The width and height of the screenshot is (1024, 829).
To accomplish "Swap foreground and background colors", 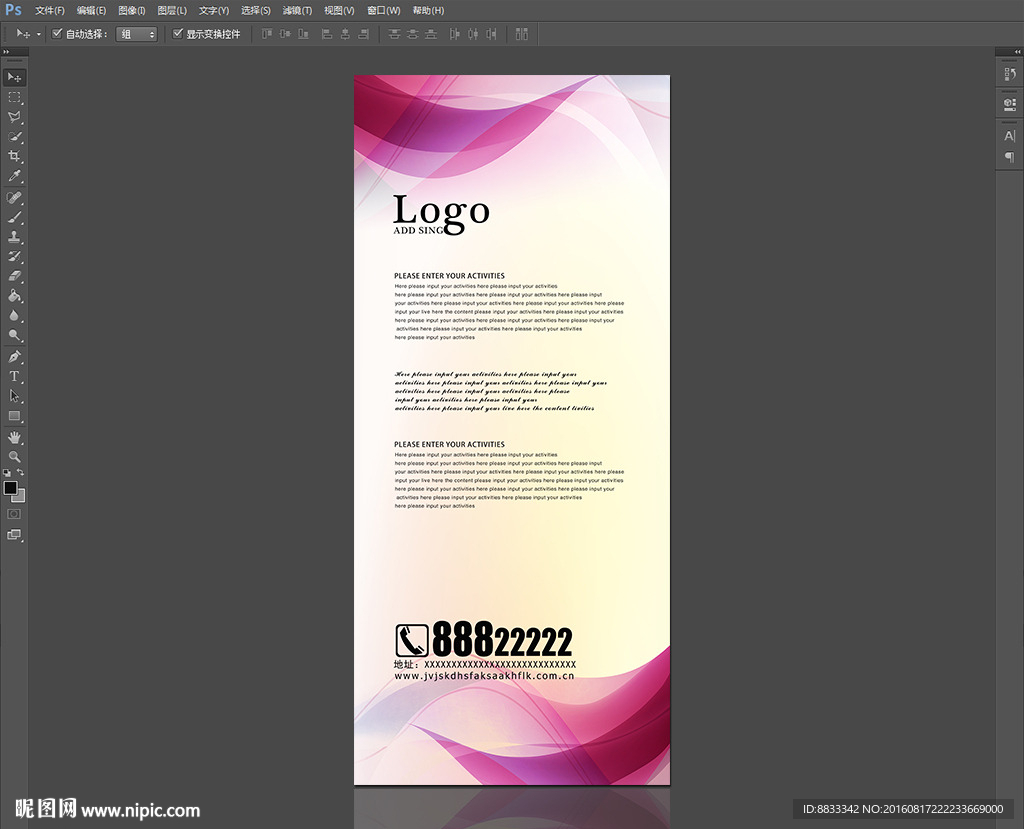I will click(20, 472).
